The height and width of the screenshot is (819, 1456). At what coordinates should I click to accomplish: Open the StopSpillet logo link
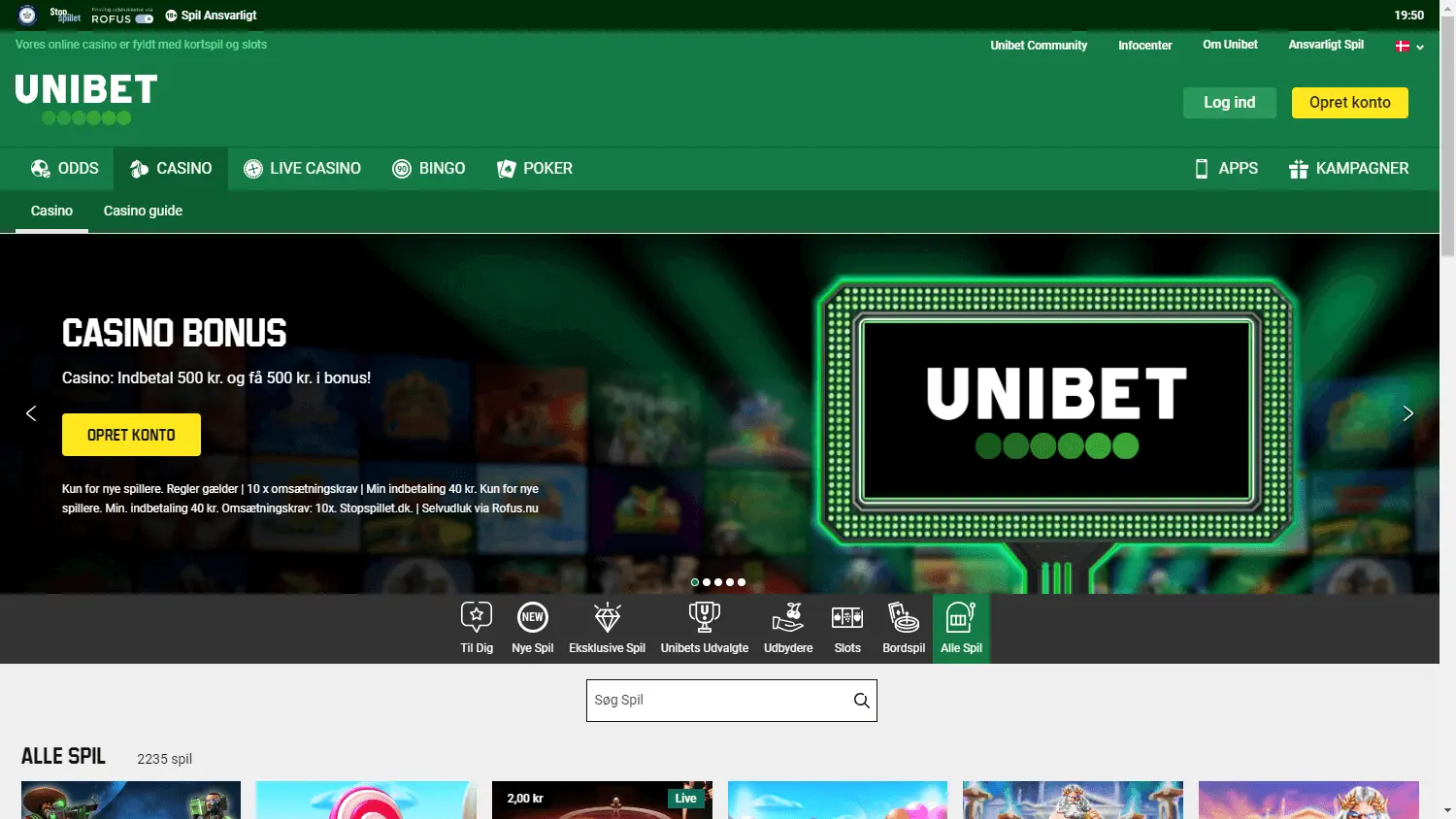65,15
